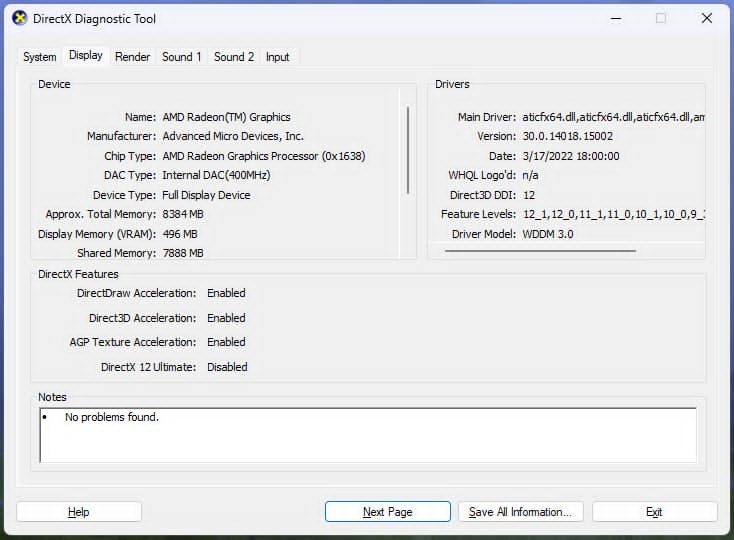The height and width of the screenshot is (540, 734).
Task: Click the Exit button
Action: click(x=654, y=512)
